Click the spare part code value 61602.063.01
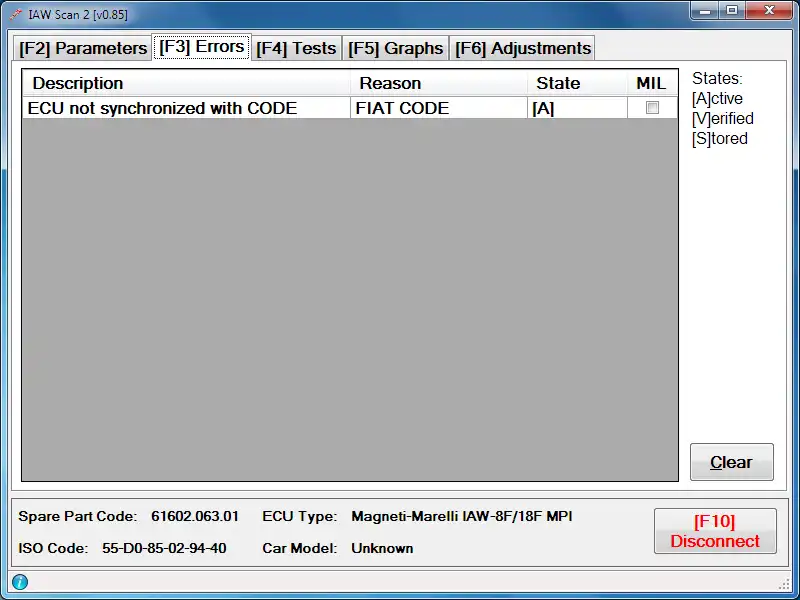 tap(195, 516)
